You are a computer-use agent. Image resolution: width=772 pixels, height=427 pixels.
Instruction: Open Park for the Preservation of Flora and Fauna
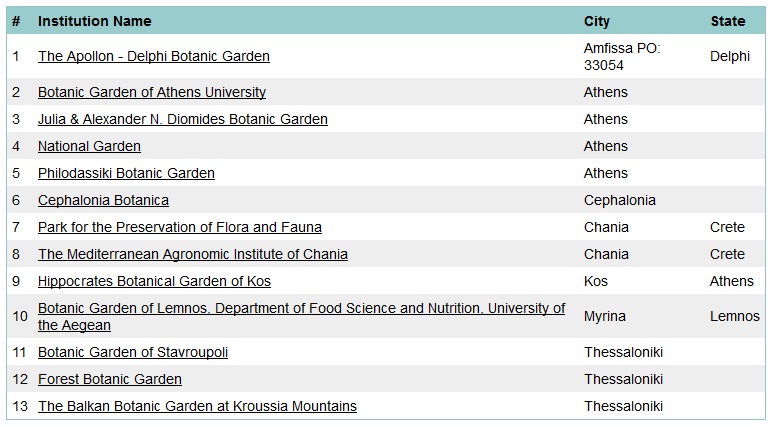pyautogui.click(x=180, y=227)
